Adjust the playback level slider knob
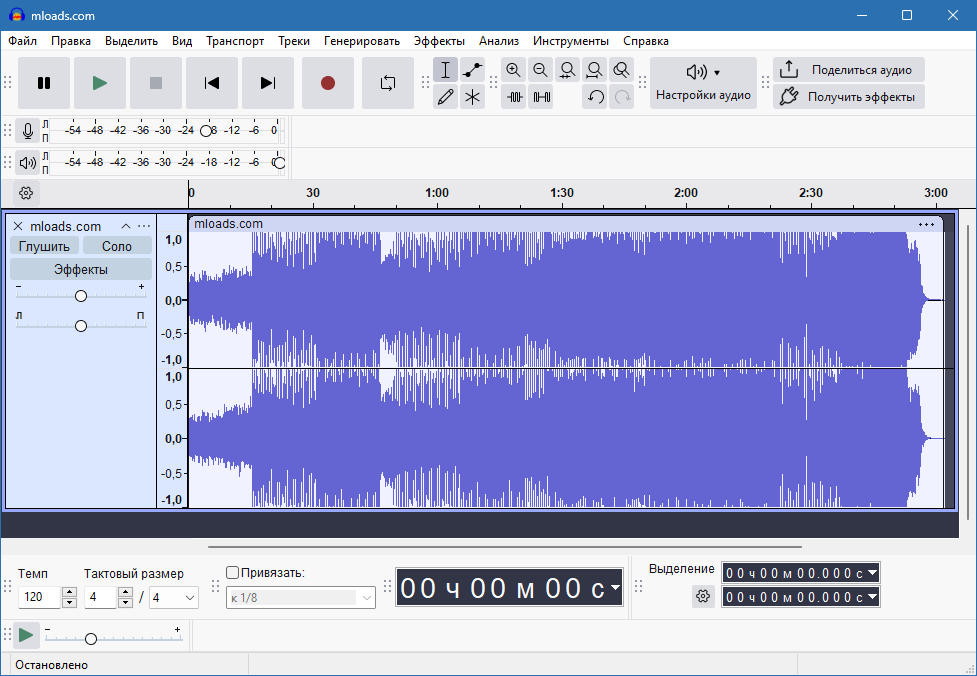The image size is (977, 676). [x=279, y=163]
